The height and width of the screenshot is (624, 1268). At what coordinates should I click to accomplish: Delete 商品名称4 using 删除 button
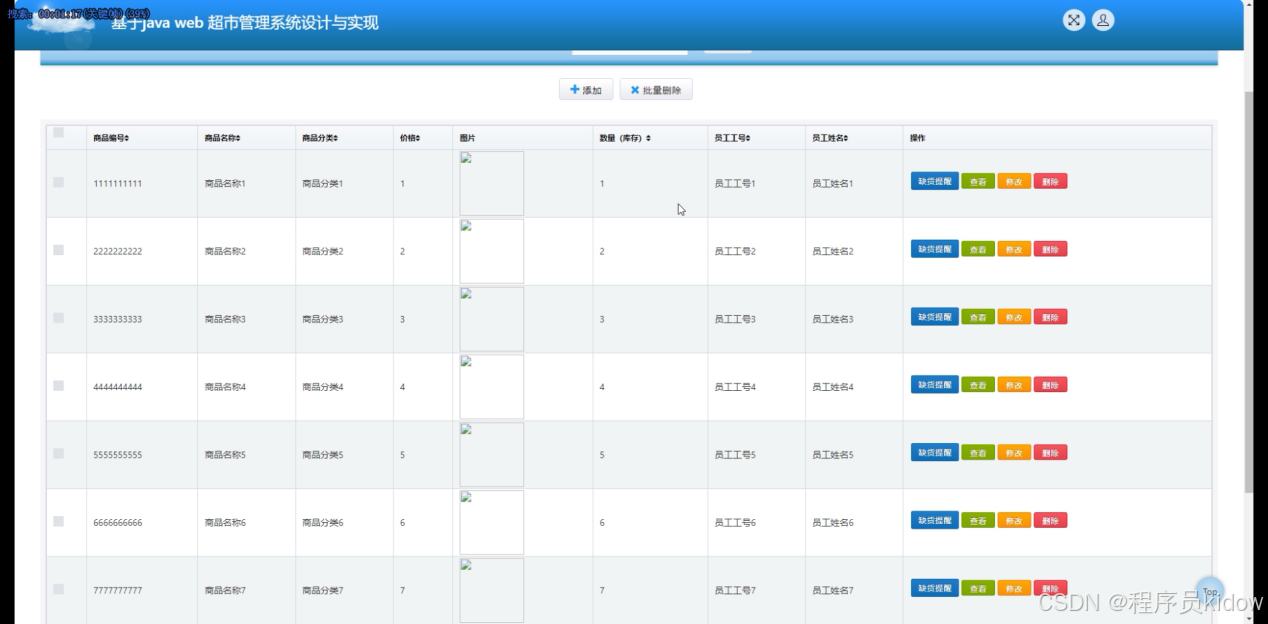point(1050,385)
